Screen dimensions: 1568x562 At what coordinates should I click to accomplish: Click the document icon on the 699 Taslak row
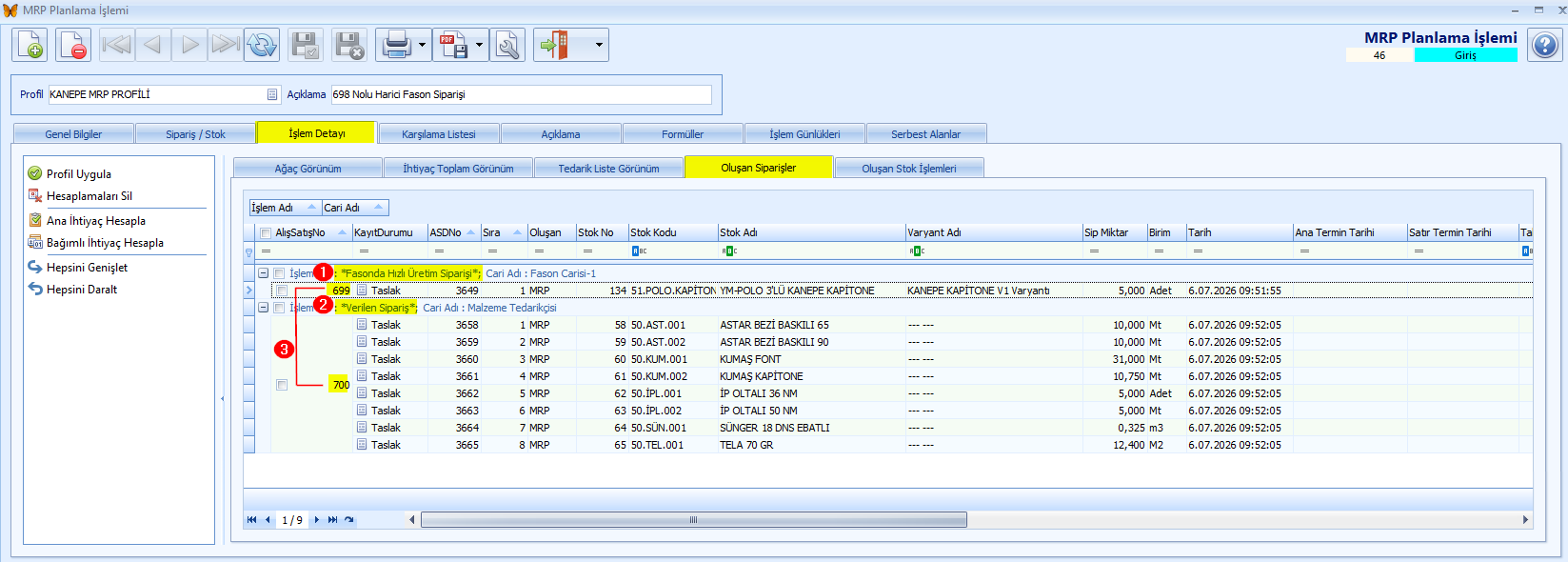(x=362, y=291)
